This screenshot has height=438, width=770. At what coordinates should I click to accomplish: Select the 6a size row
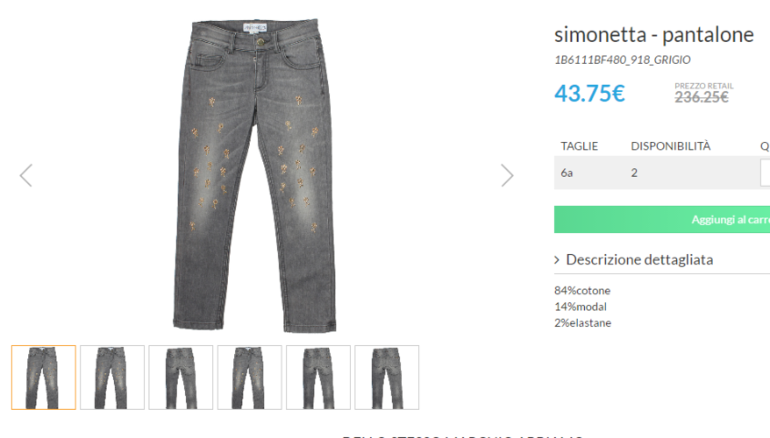tap(662, 173)
